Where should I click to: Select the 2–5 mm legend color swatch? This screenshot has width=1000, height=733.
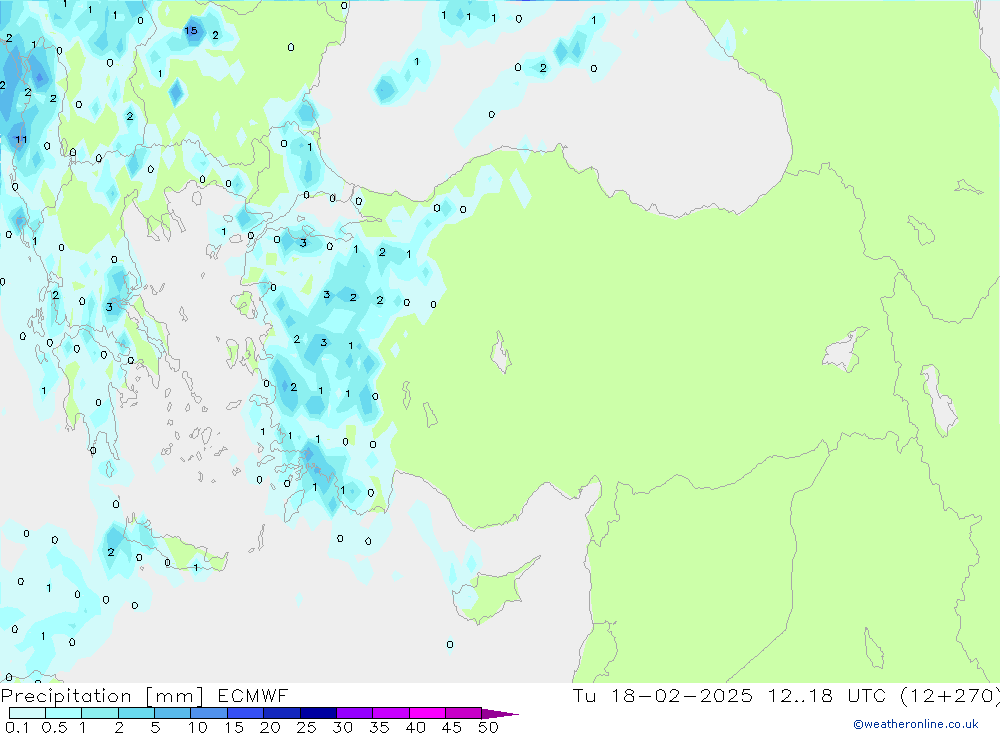(x=136, y=713)
